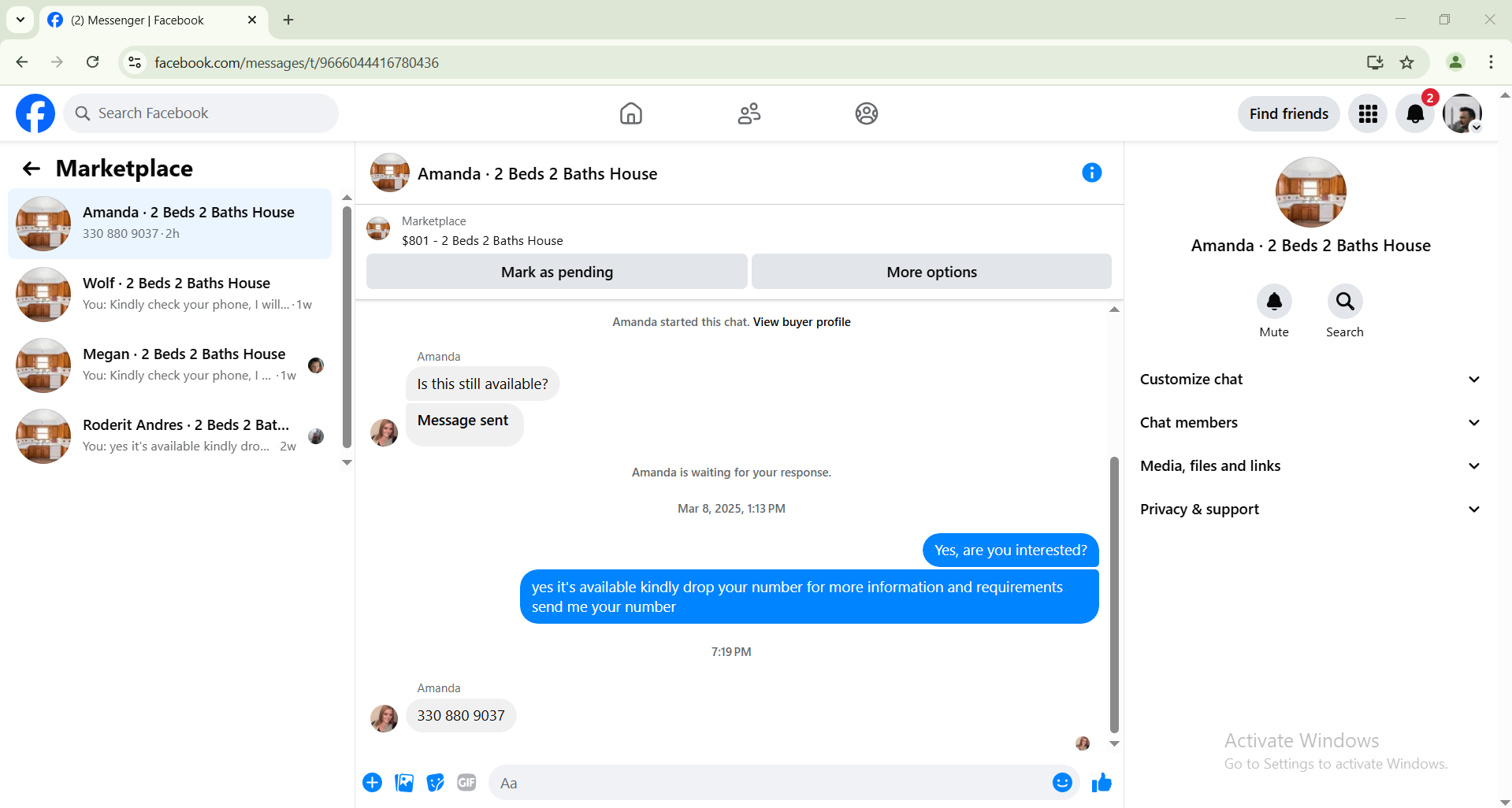Open the Groups icon in top navigation
The image size is (1512, 808).
pyautogui.click(x=867, y=113)
